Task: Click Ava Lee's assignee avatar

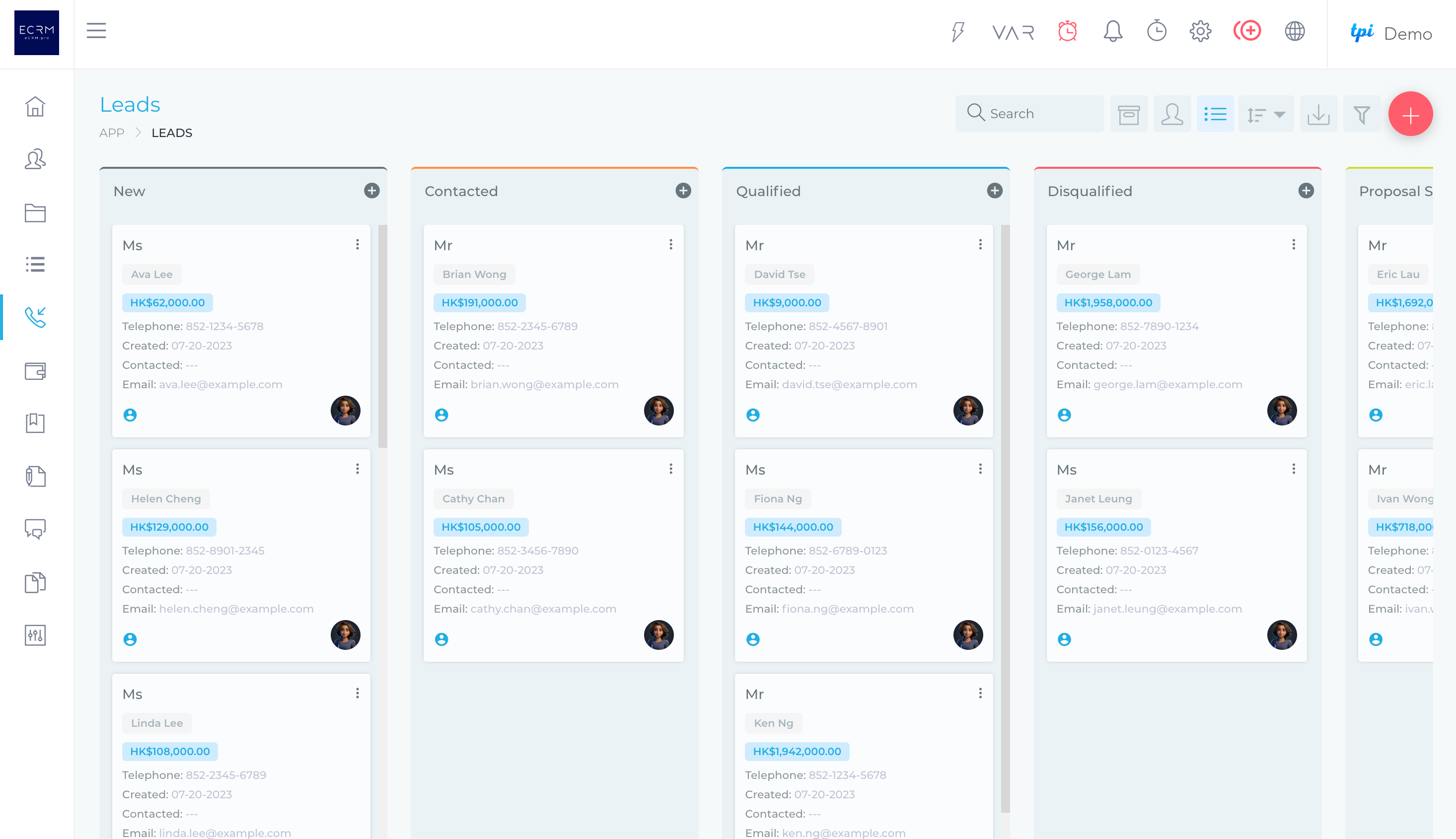Action: pyautogui.click(x=345, y=411)
